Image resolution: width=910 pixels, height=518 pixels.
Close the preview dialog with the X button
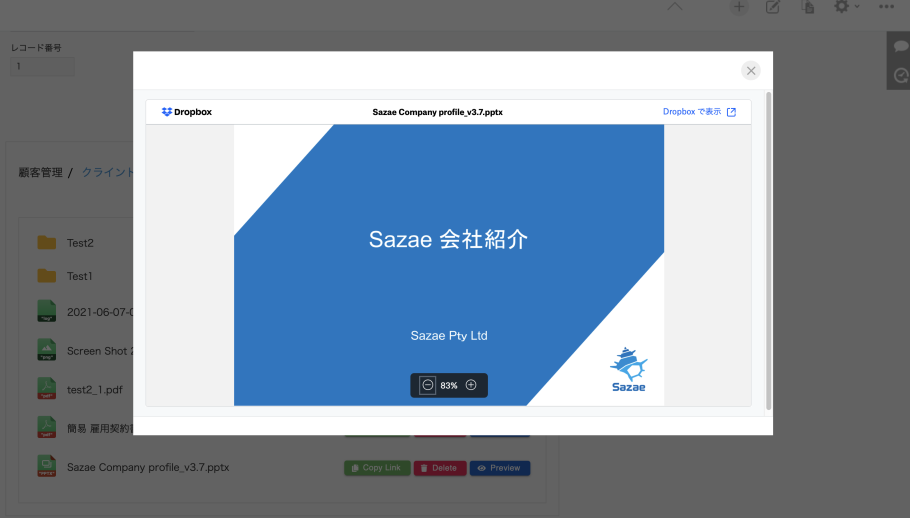[x=750, y=71]
